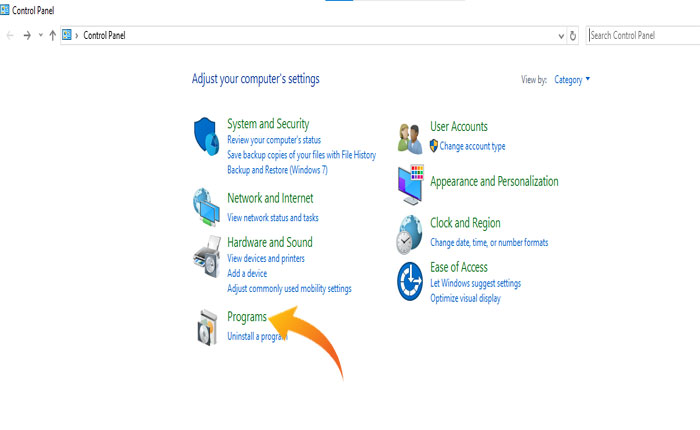Open the Network and Internet globe icon
This screenshot has height=430, width=700.
pyautogui.click(x=205, y=205)
